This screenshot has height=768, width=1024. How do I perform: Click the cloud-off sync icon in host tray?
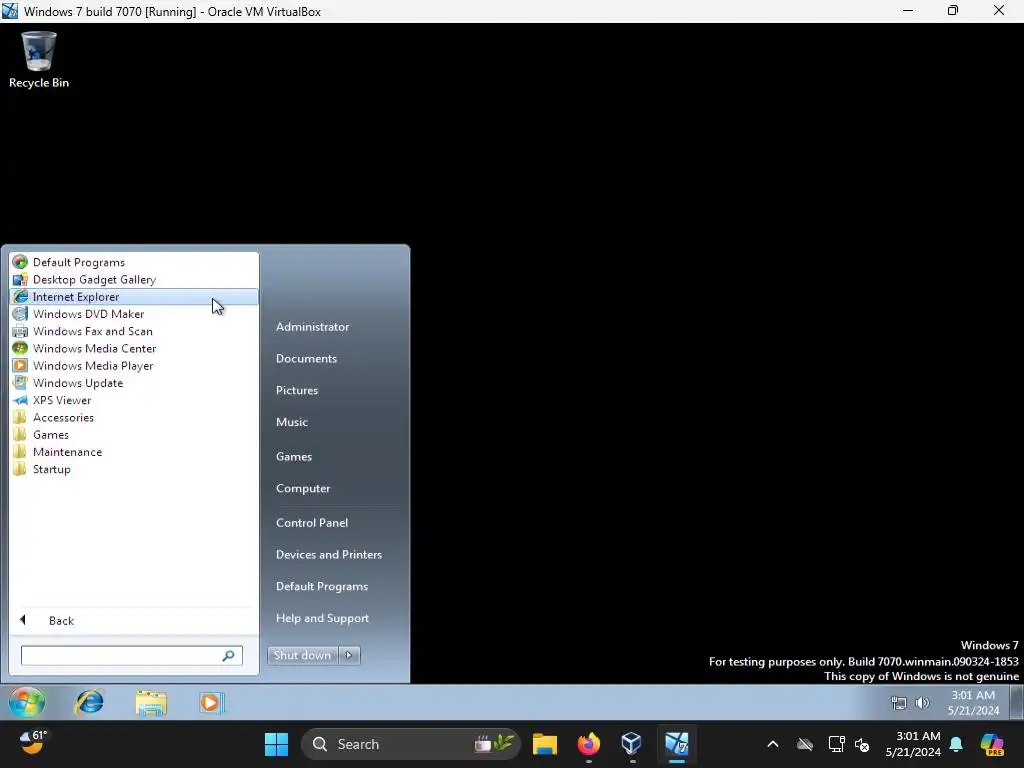point(805,744)
